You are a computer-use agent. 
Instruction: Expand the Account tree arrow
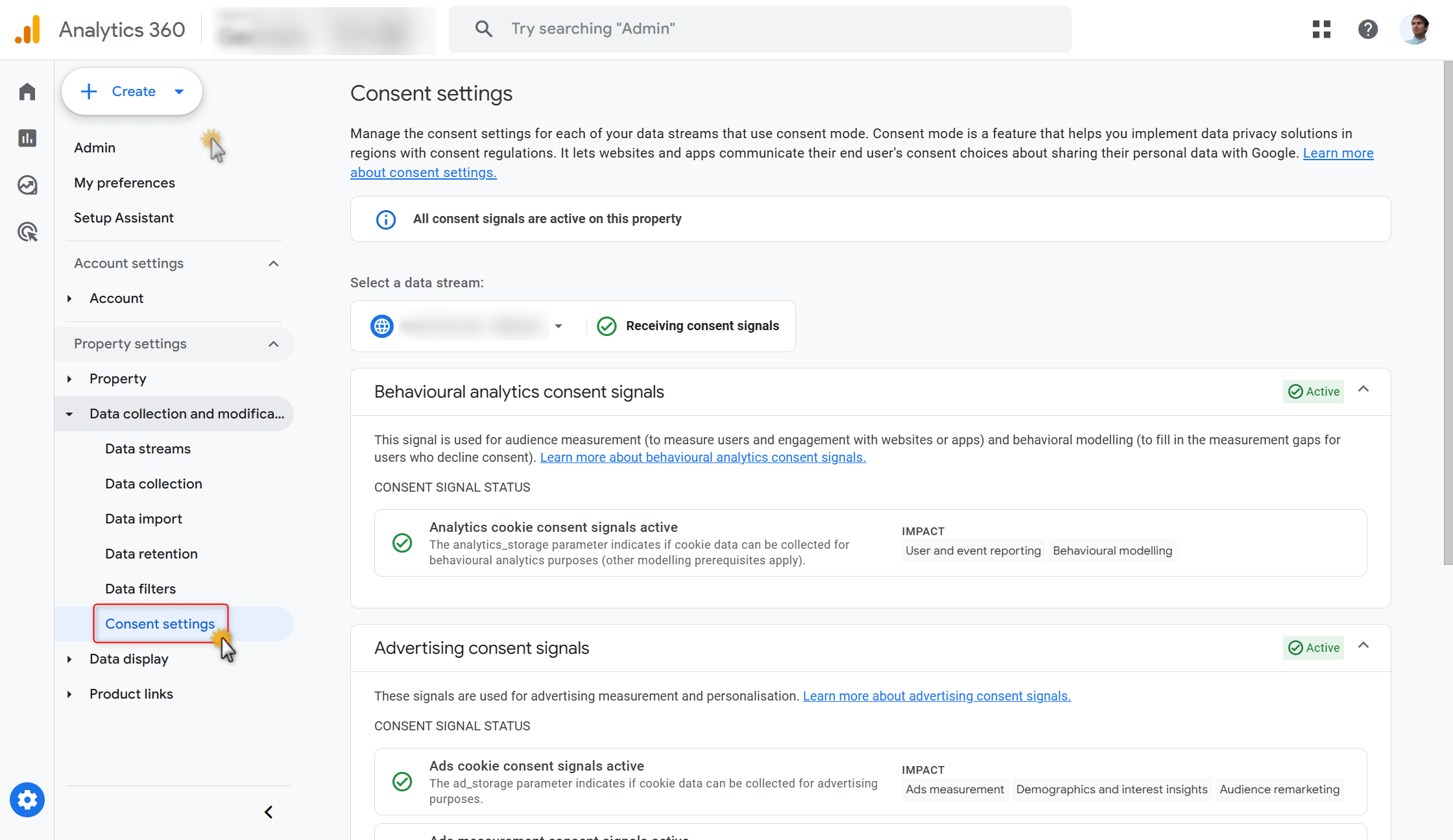(69, 298)
